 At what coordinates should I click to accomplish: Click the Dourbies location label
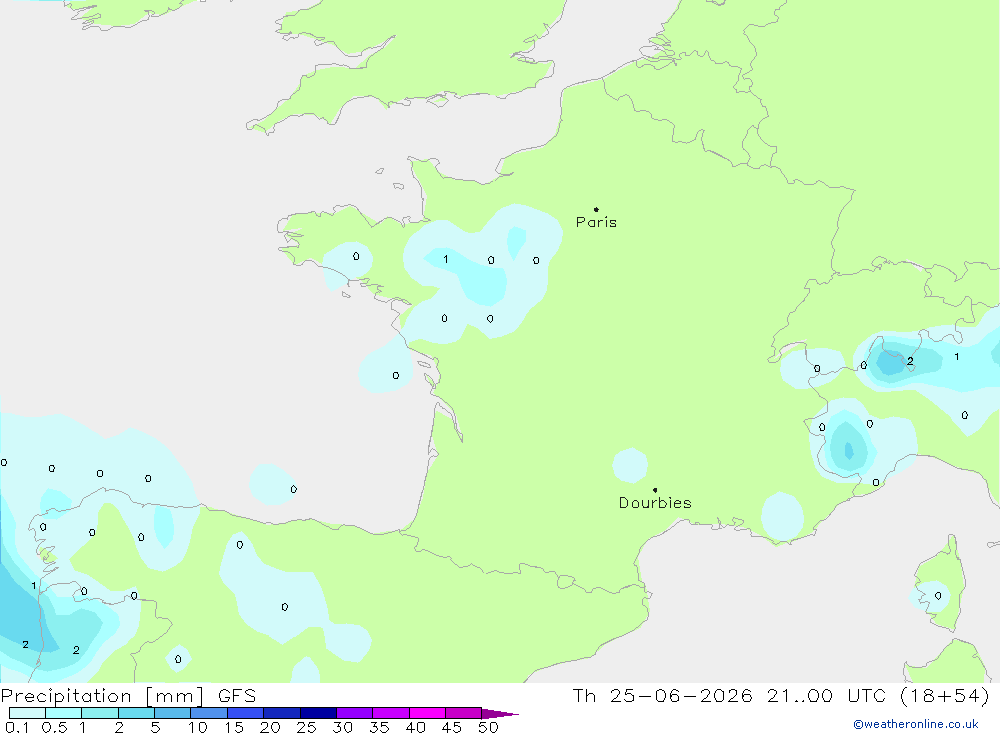point(655,503)
